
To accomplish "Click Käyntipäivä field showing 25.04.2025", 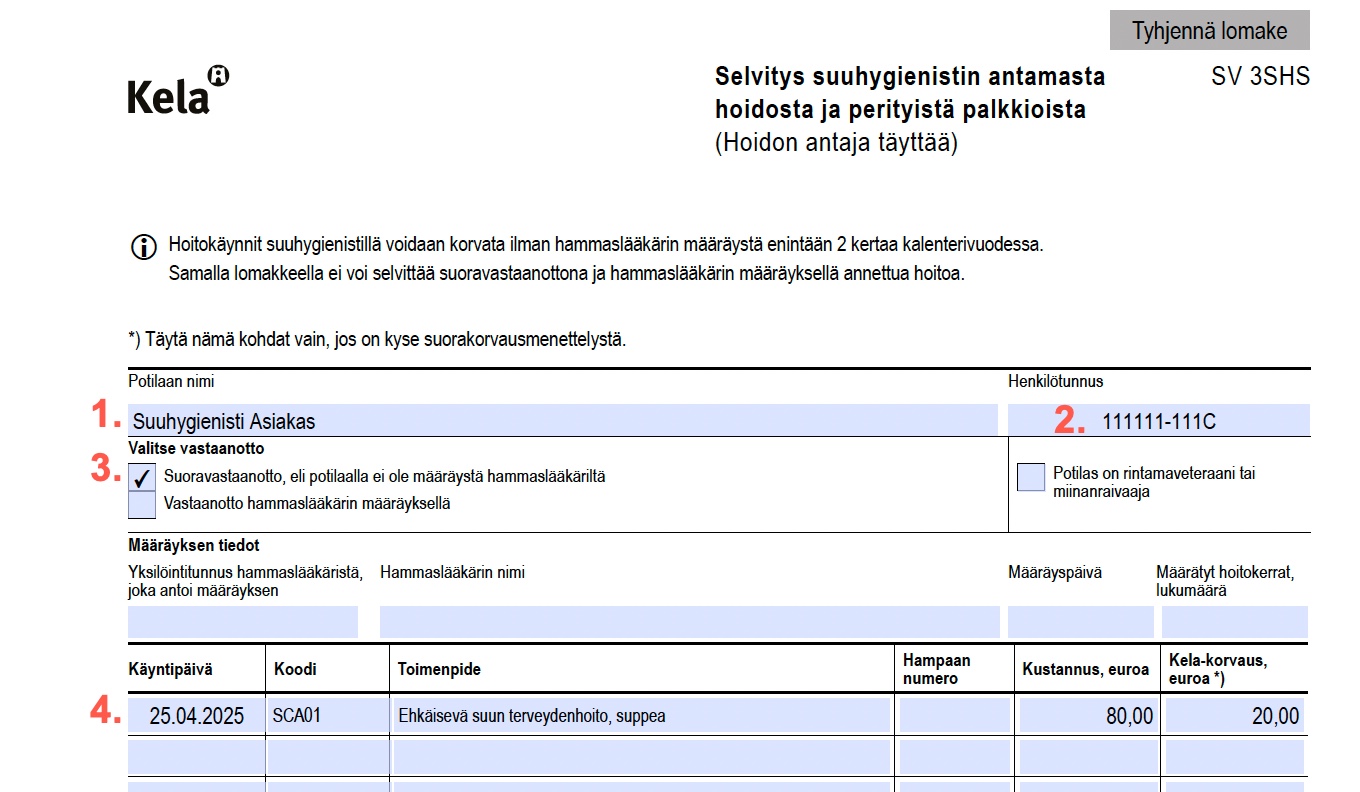I will pos(196,716).
